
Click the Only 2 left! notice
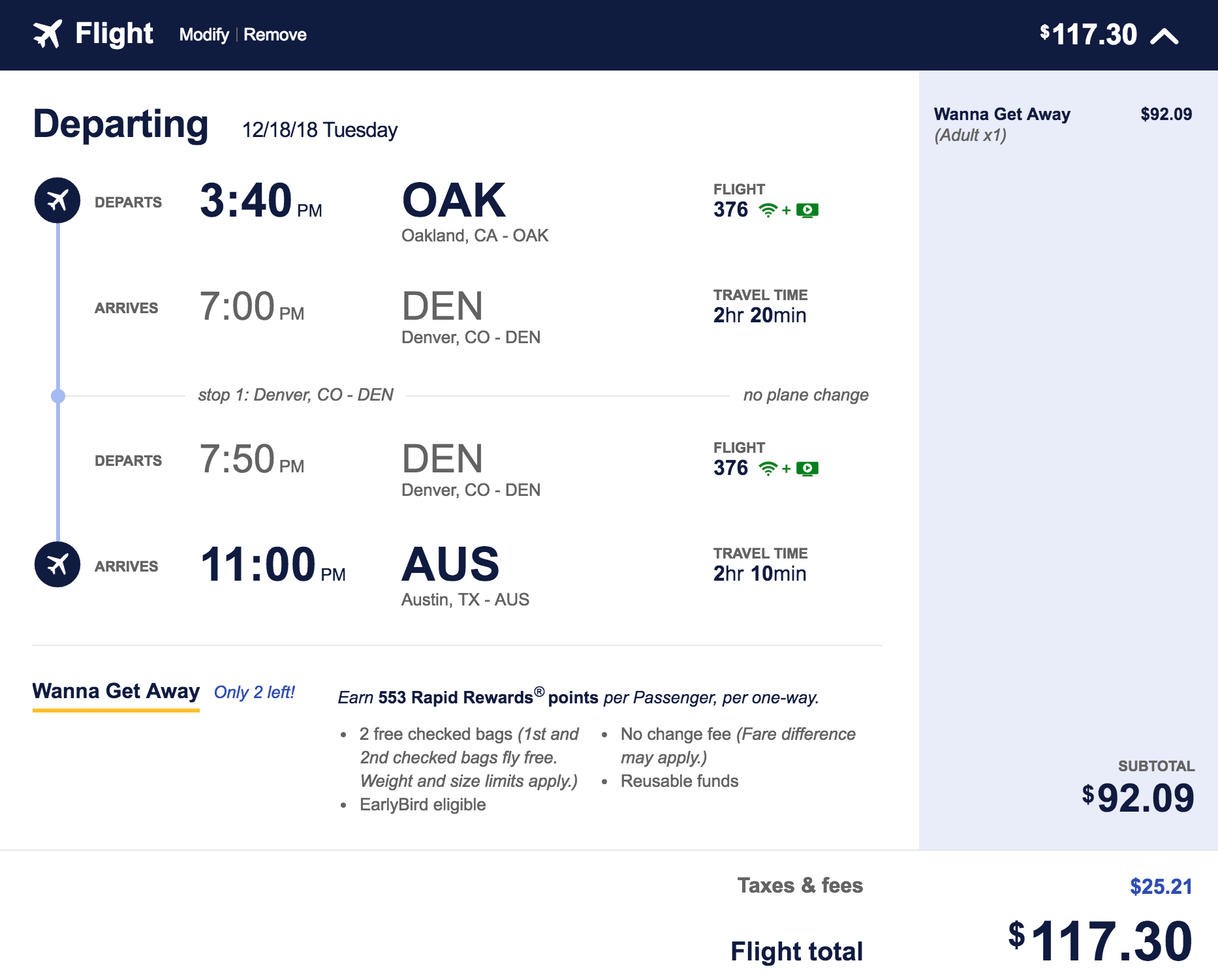(x=255, y=692)
